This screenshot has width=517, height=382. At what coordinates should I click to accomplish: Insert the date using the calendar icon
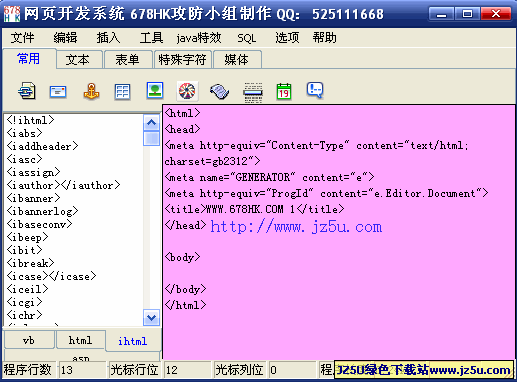(284, 91)
